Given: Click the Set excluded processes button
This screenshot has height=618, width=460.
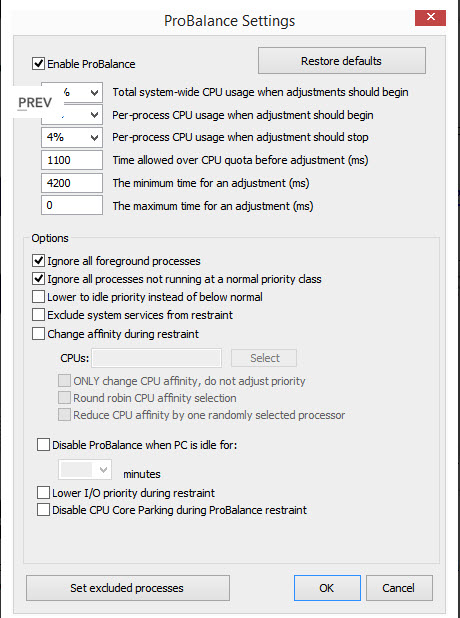Looking at the screenshot, I should point(128,588).
